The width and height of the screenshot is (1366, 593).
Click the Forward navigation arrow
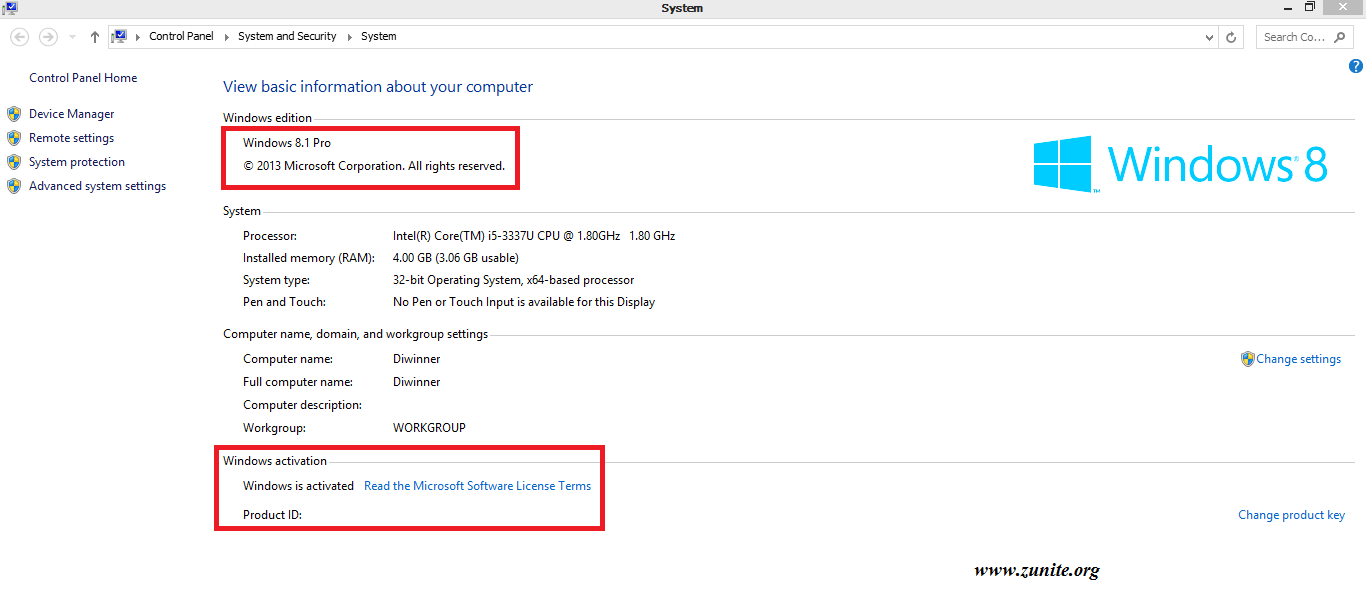(x=47, y=37)
